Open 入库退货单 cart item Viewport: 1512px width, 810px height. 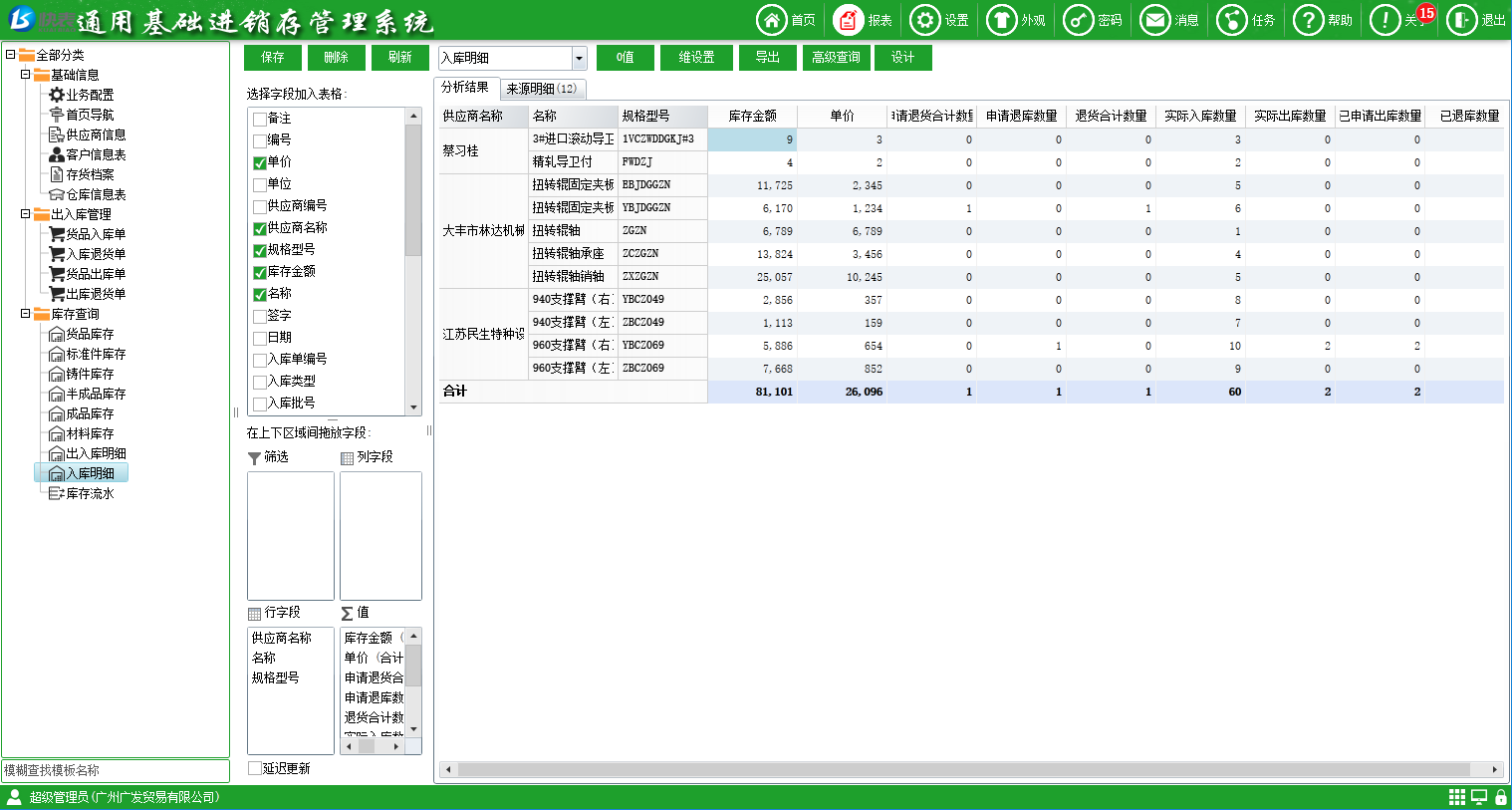click(x=88, y=254)
